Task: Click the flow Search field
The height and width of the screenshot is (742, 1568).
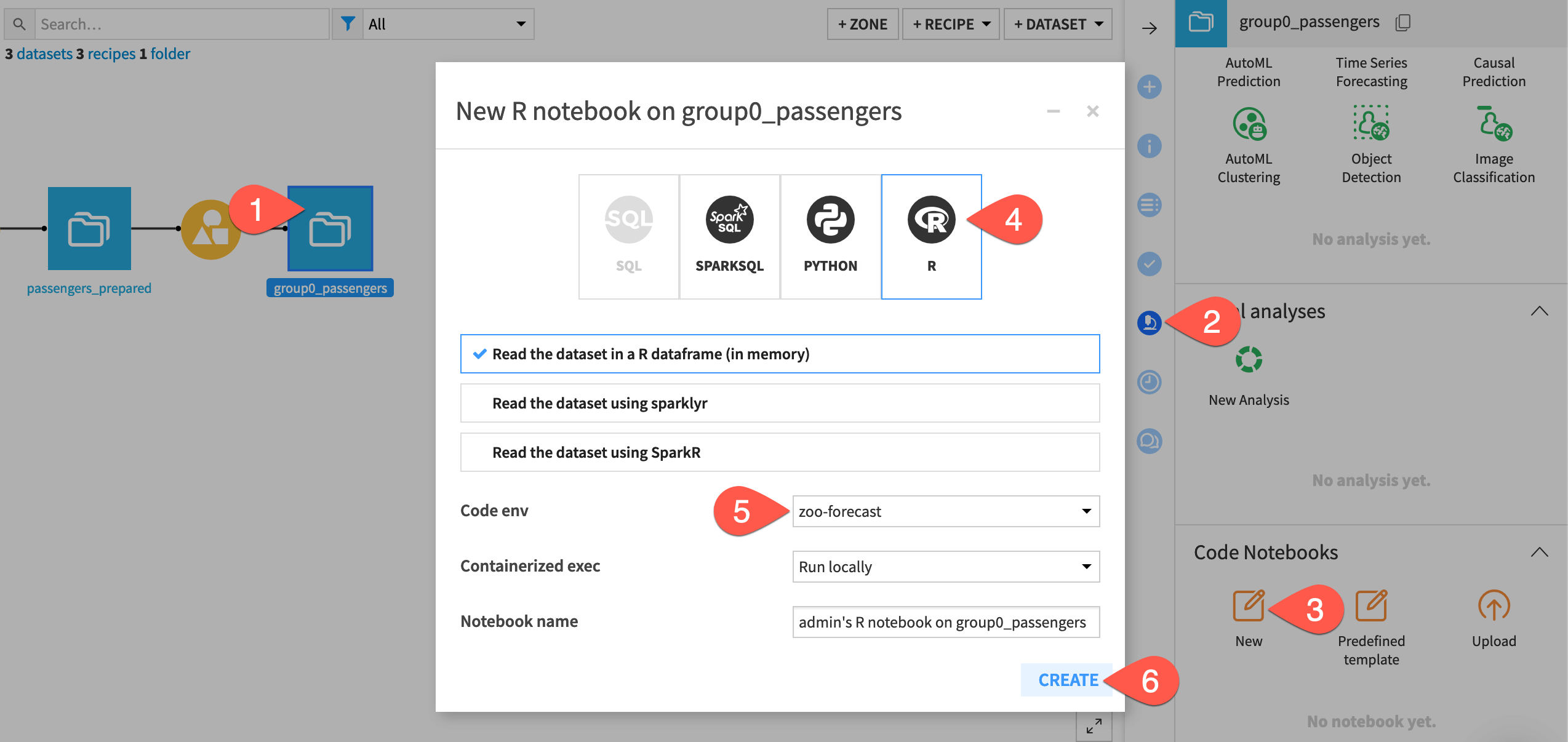Action: pos(182,24)
